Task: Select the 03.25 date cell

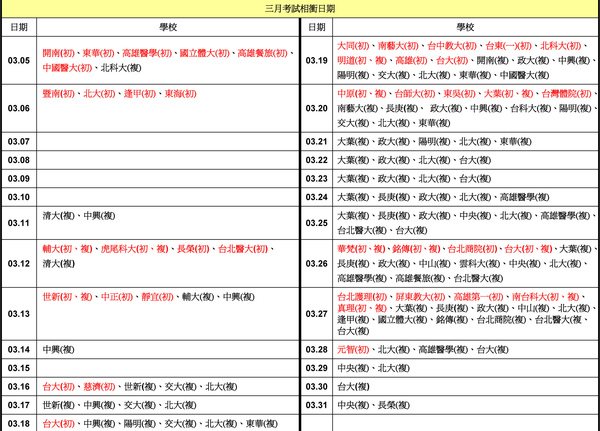Action: point(316,223)
